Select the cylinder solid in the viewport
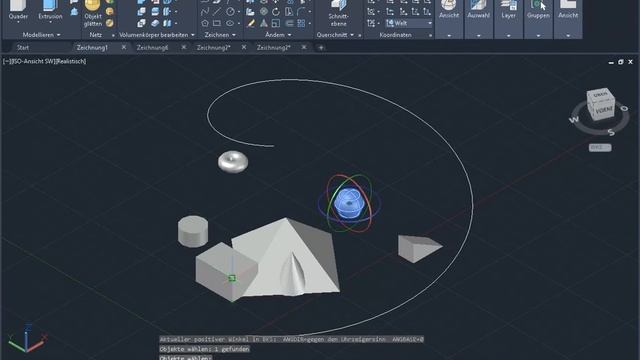This screenshot has width=640, height=360. tap(193, 231)
